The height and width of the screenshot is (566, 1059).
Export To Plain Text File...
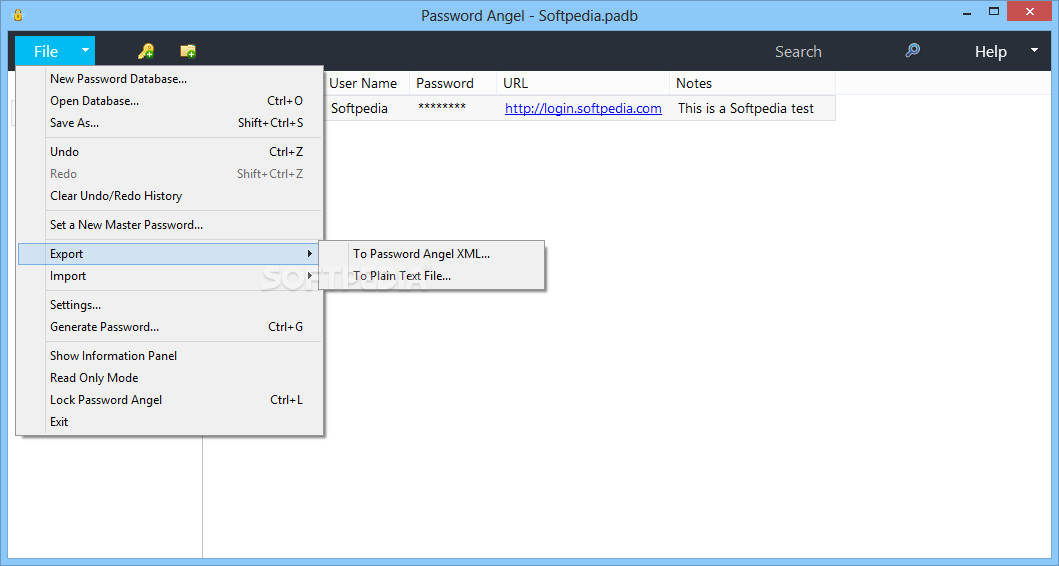pyautogui.click(x=432, y=276)
